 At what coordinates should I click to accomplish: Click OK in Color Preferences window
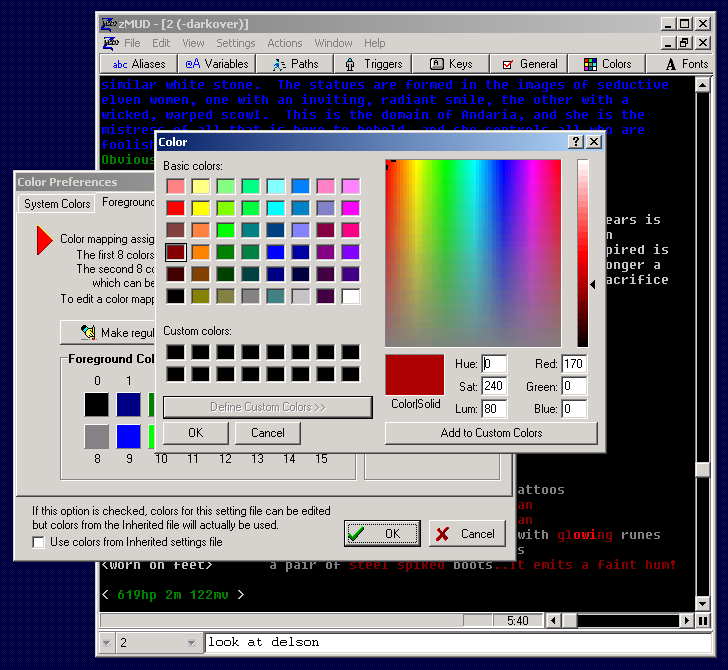(x=383, y=533)
